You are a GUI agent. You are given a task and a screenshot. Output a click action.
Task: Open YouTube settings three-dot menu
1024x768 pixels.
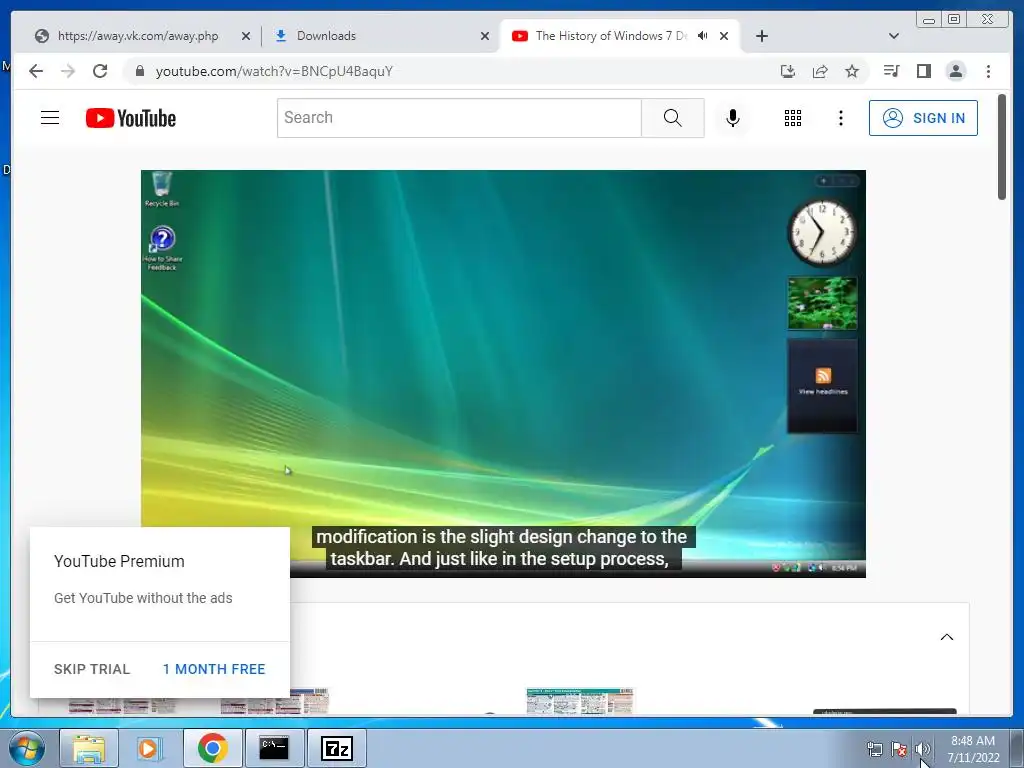pos(840,118)
